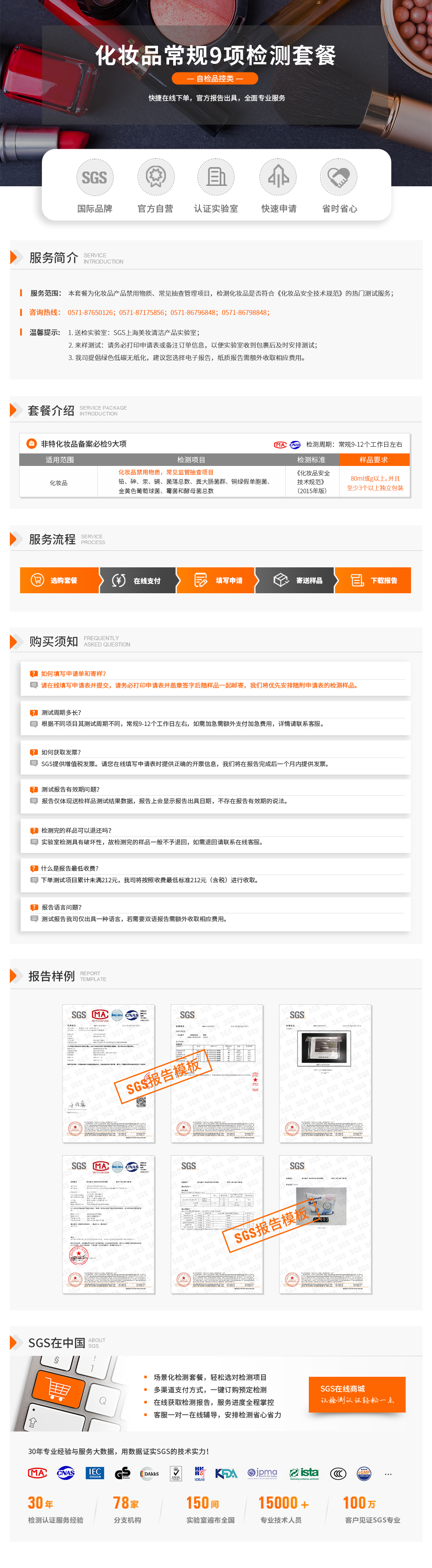Click the hotline number 0571-86796848
Image resolution: width=432 pixels, height=1568 pixels.
[194, 312]
